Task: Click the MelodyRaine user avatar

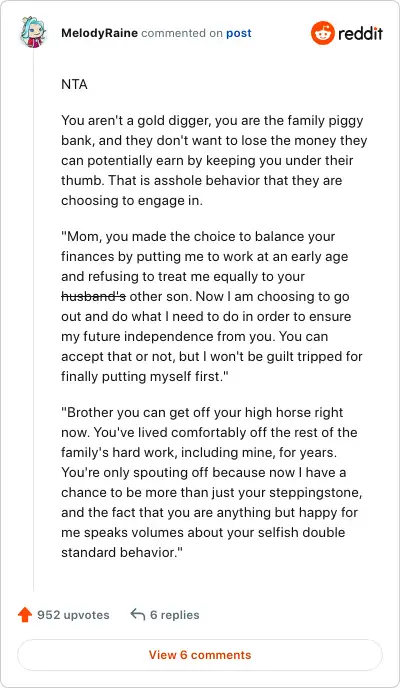Action: pos(33,32)
